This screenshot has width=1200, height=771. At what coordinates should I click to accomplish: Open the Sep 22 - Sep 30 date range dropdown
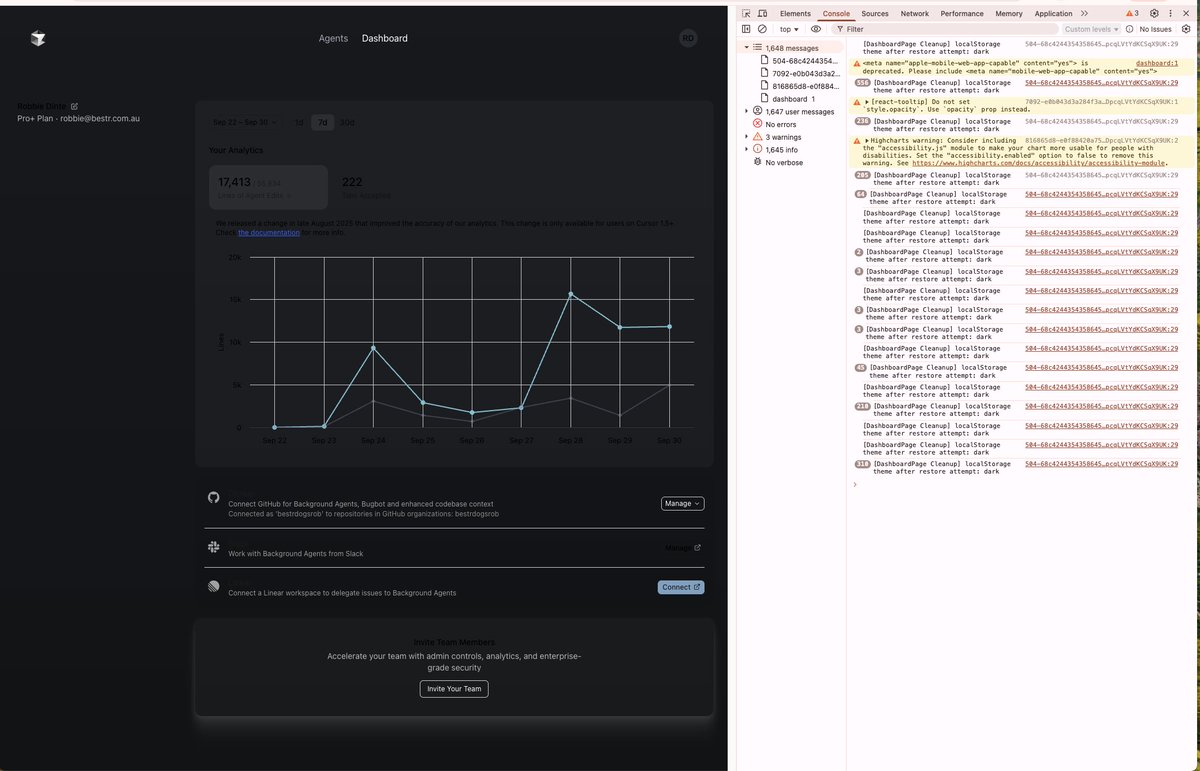coord(245,122)
